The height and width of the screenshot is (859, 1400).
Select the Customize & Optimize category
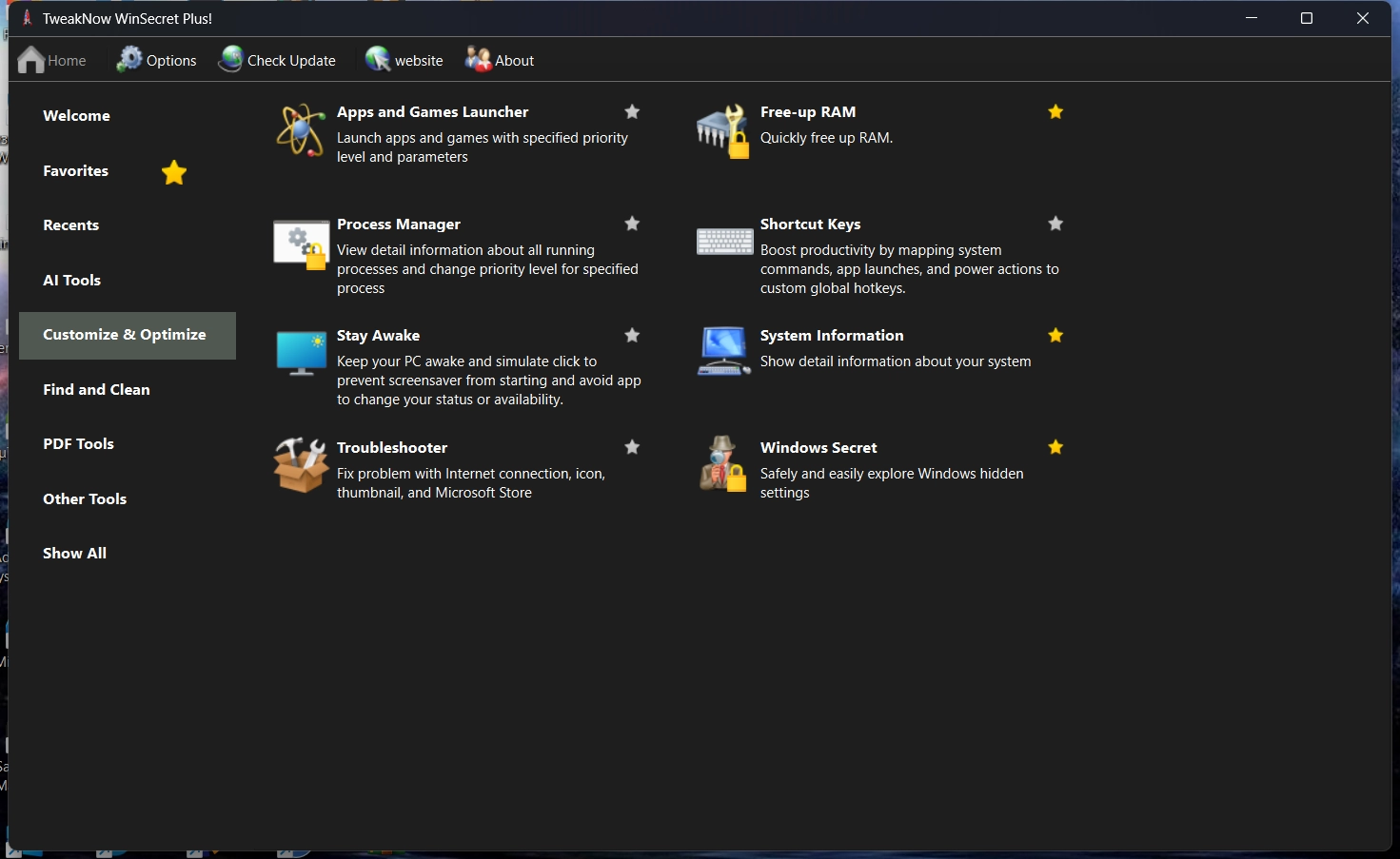click(x=128, y=335)
